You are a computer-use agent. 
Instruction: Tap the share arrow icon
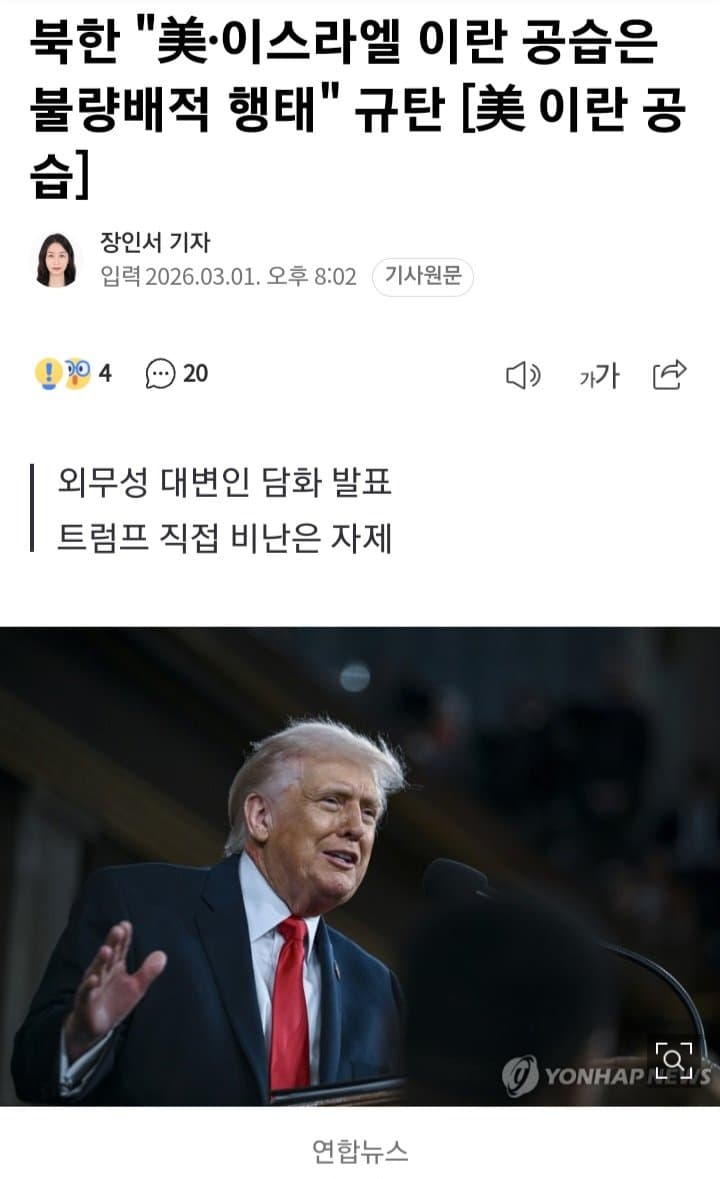tap(669, 374)
